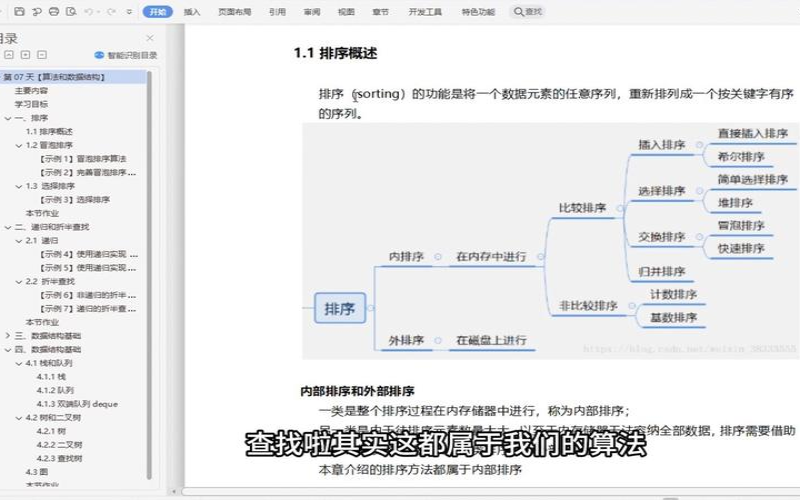This screenshot has height=500, width=800.
Task: Open 【示例 6】非递归的折半 outline entry
Action: (x=87, y=295)
